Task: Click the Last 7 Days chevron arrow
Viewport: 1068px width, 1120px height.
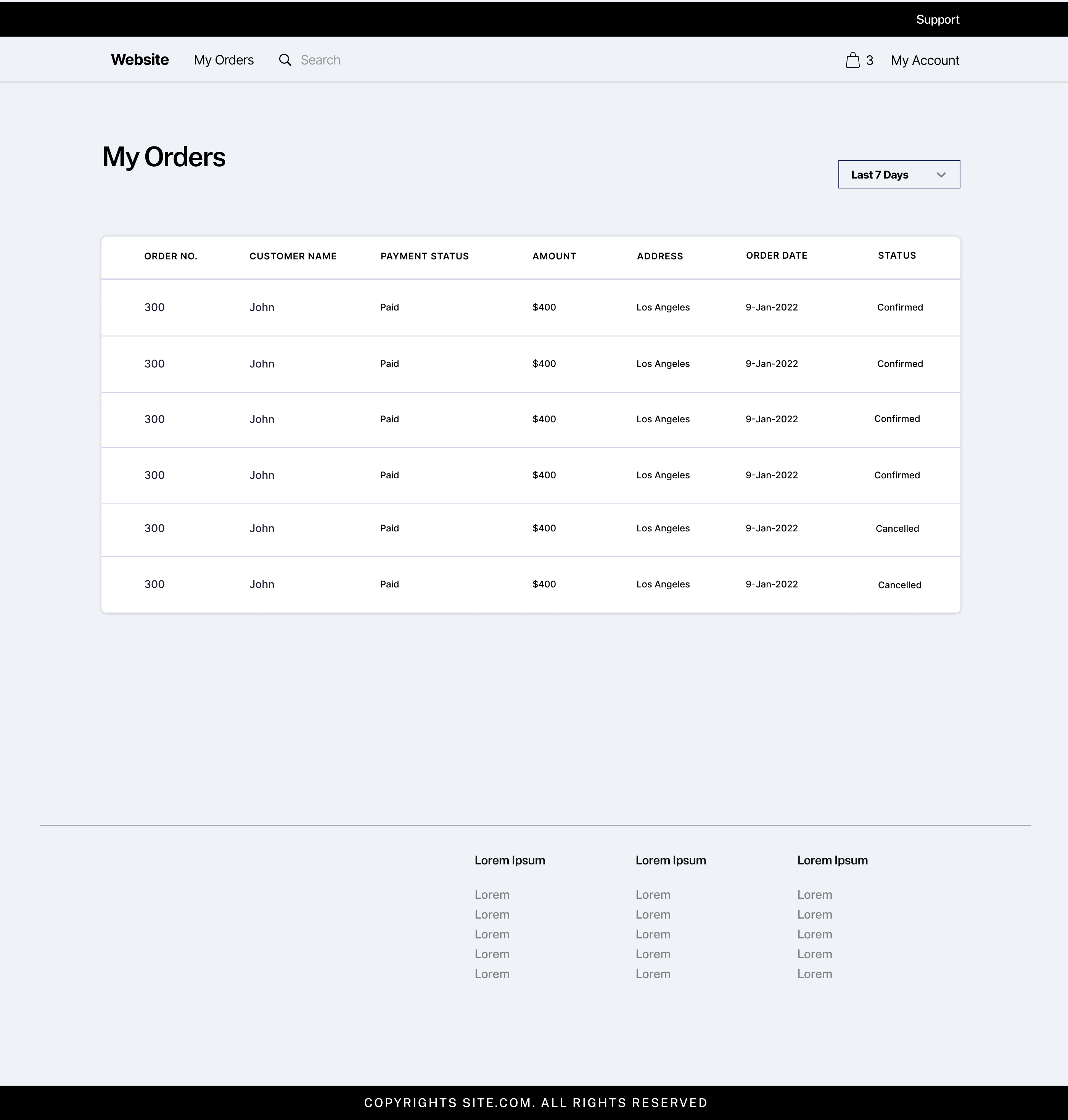Action: pyautogui.click(x=941, y=175)
